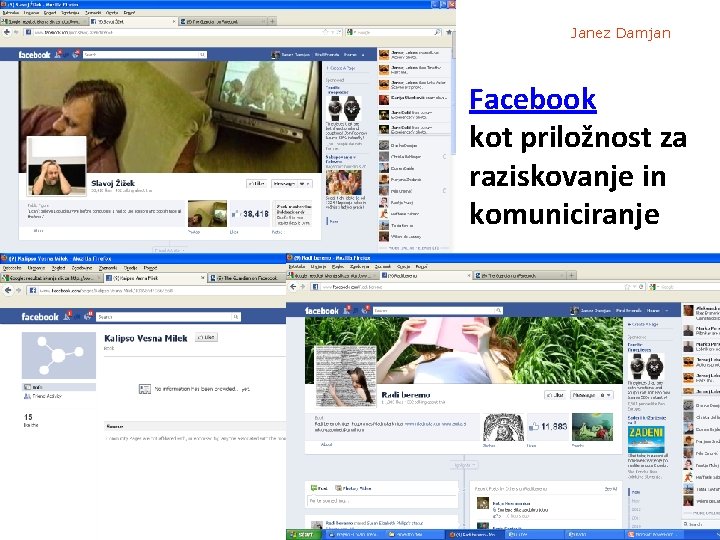Viewport: 720px width, 540px height.
Task: Click facebook logo in Radi beremo window
Action: coord(322,311)
